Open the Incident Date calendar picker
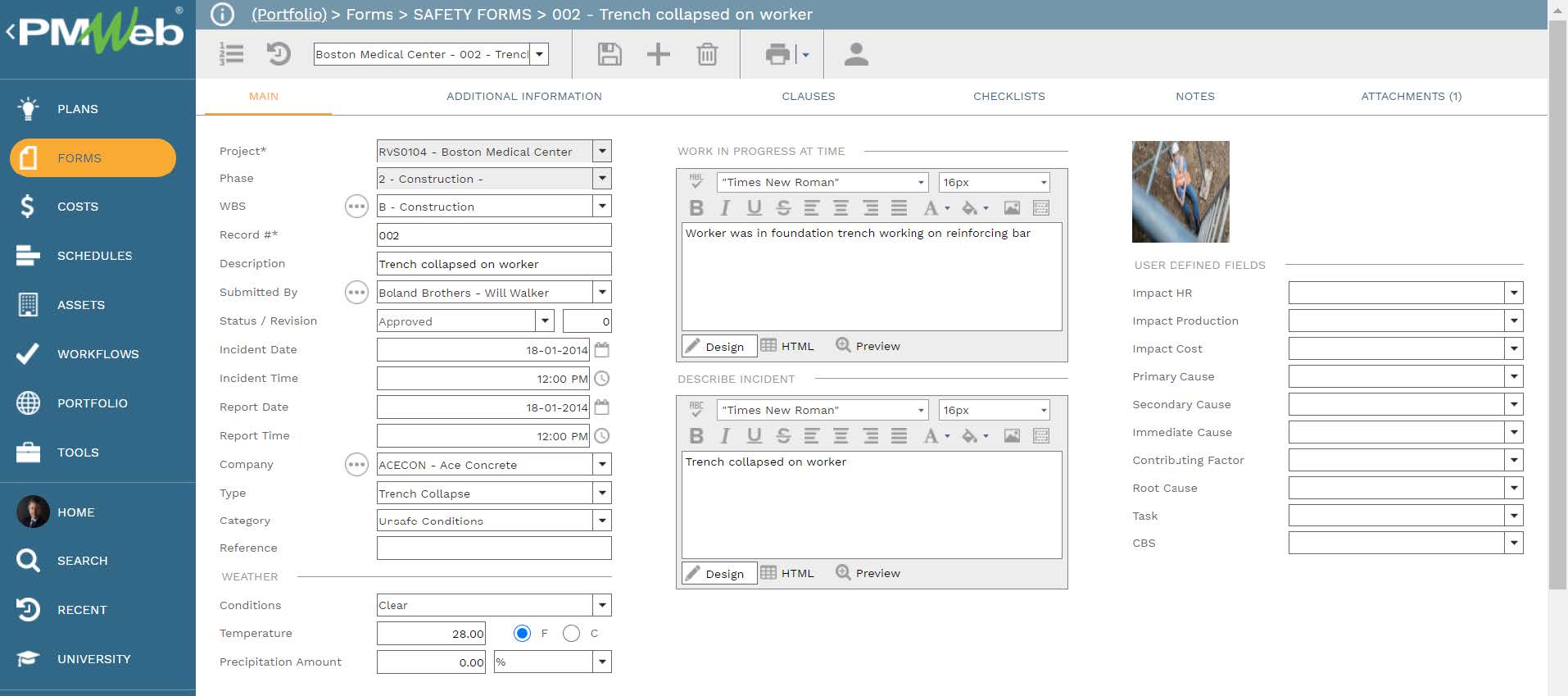The image size is (1568, 696). coord(602,350)
